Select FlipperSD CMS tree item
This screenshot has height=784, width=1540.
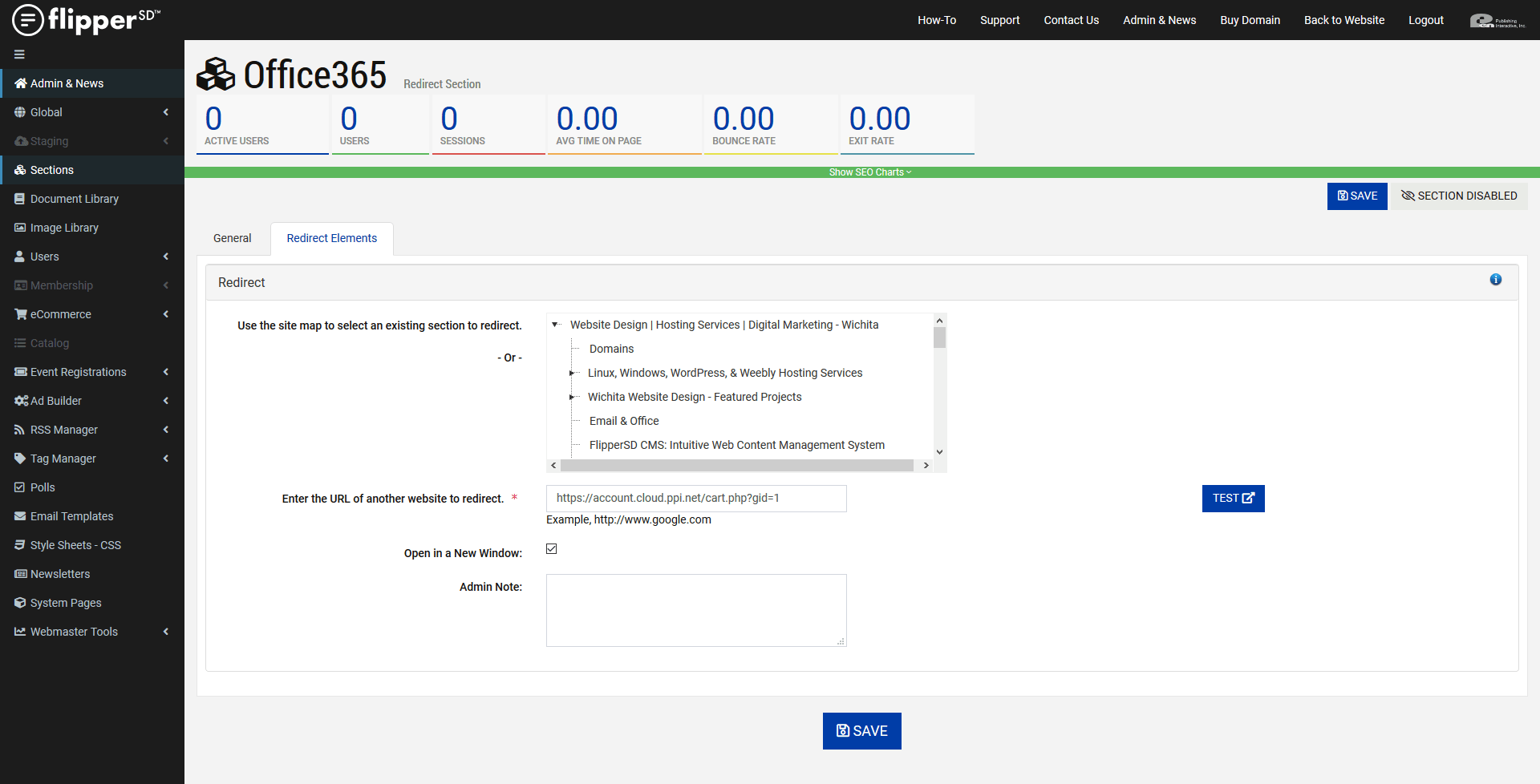pos(737,445)
